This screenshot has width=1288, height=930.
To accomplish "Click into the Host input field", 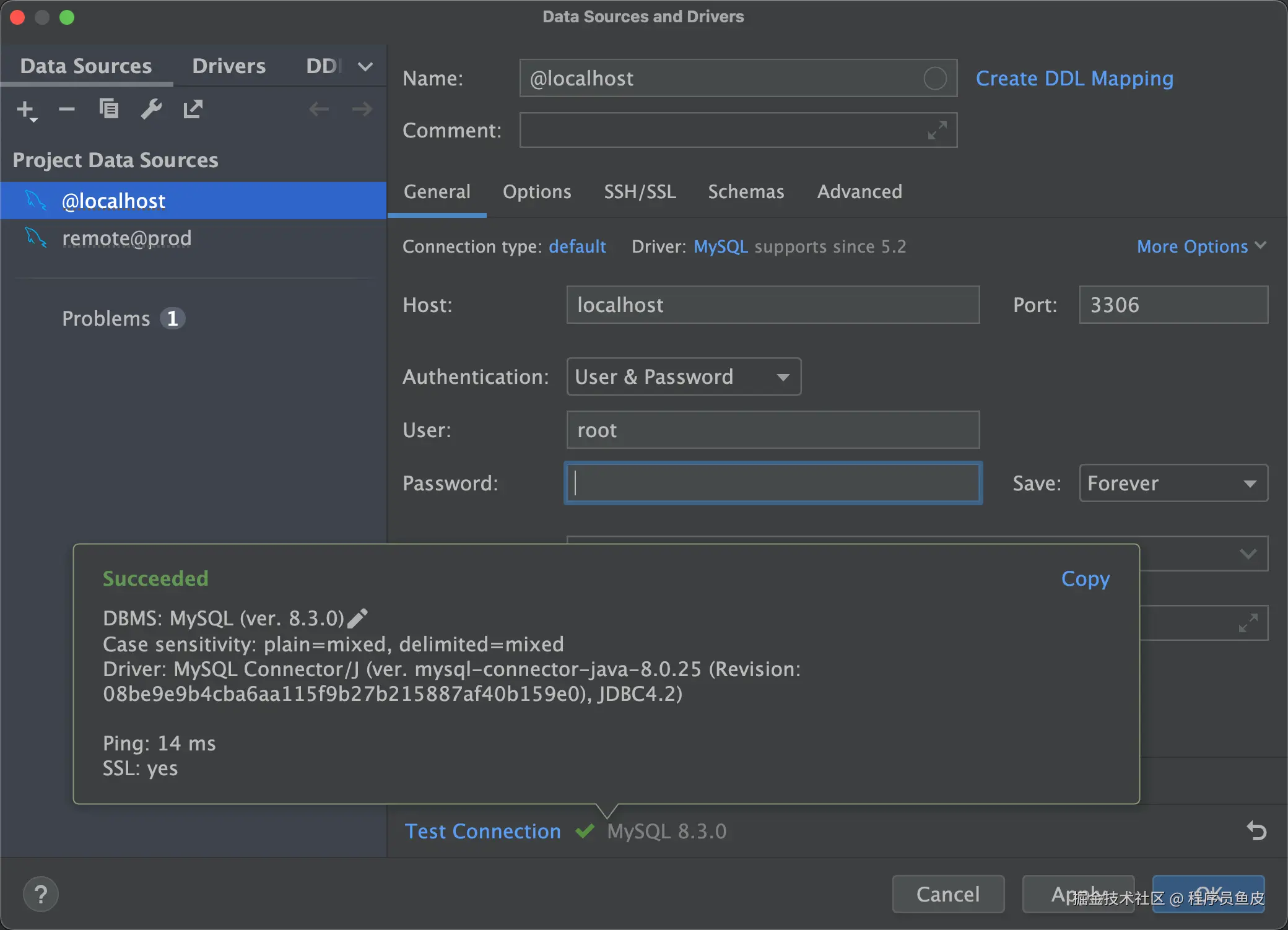I will pyautogui.click(x=772, y=305).
